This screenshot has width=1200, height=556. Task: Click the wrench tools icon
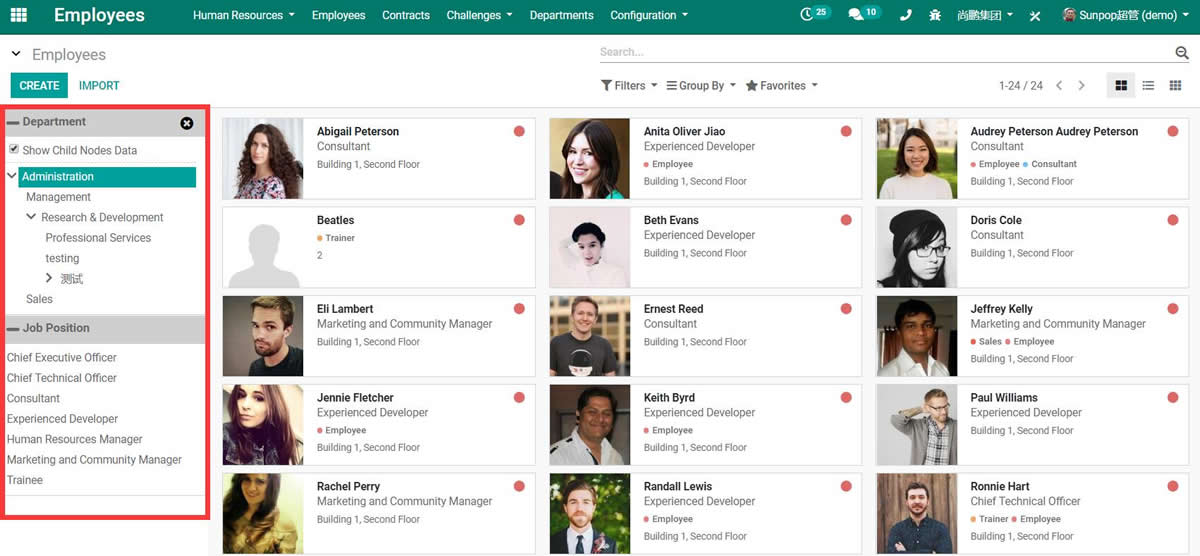(x=1035, y=16)
